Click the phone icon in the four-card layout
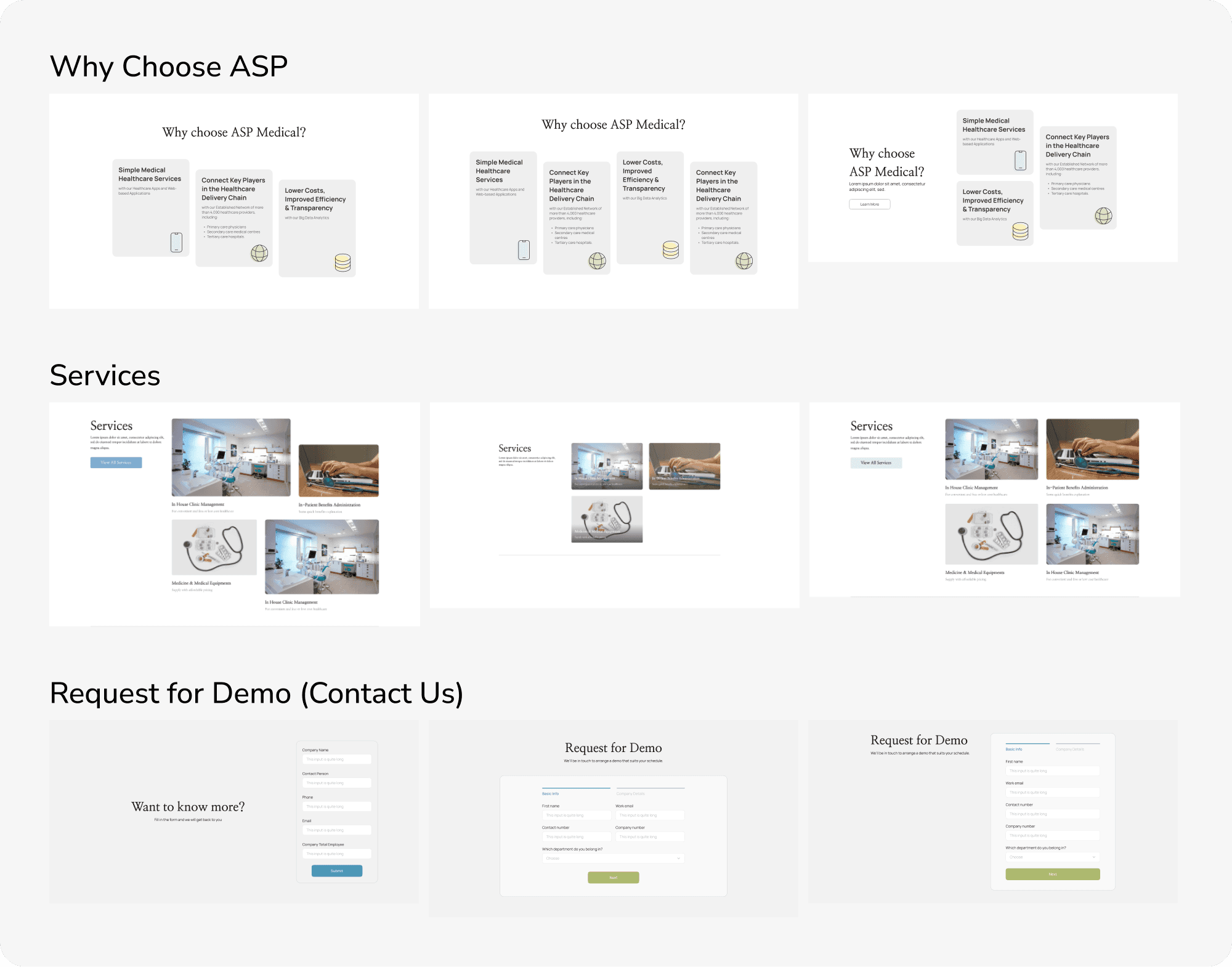 tap(524, 249)
